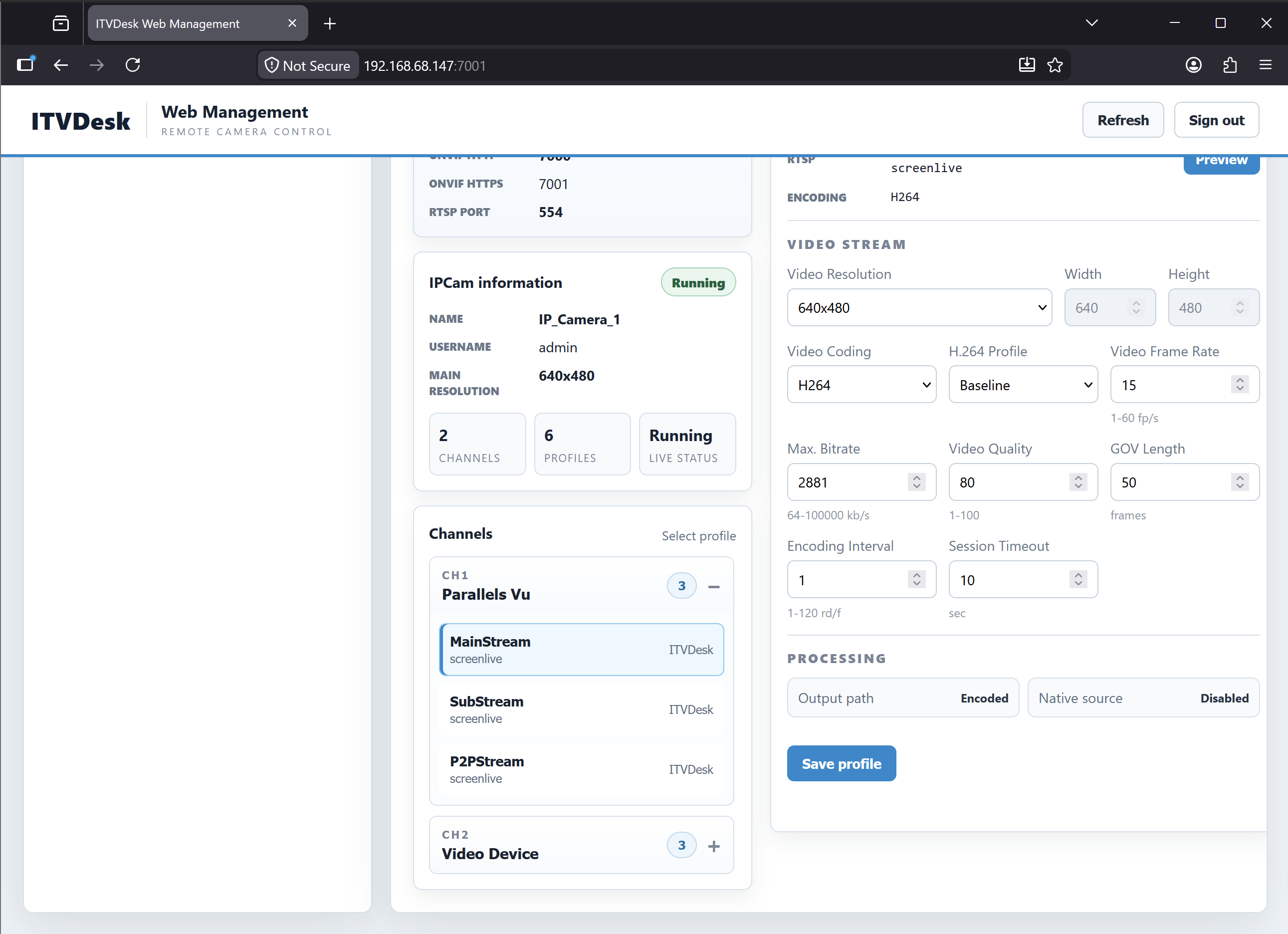Click the Height 480 field
Screen dimensions: 1288x934
tap(1214, 307)
